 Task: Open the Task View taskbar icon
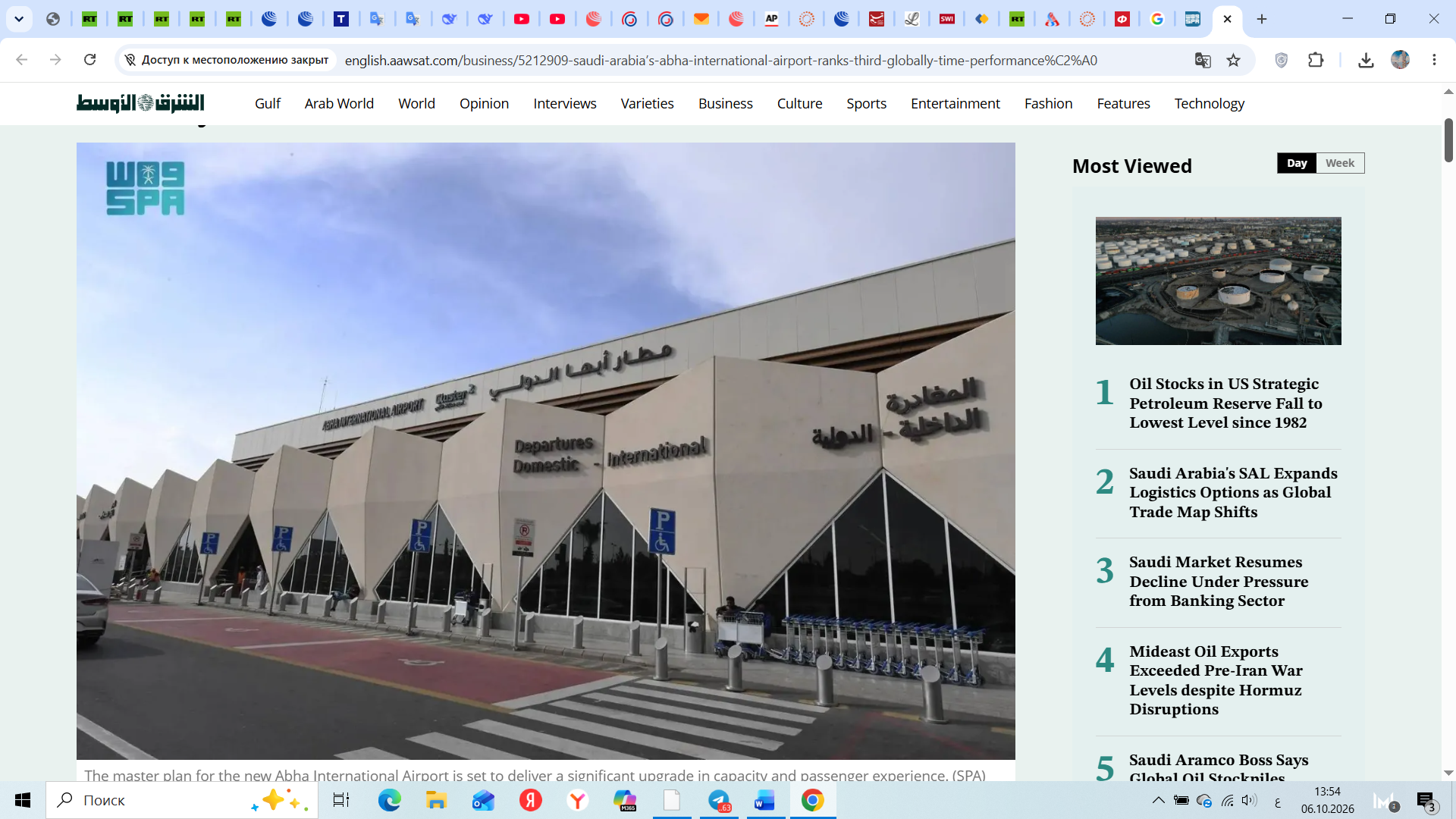tap(340, 800)
